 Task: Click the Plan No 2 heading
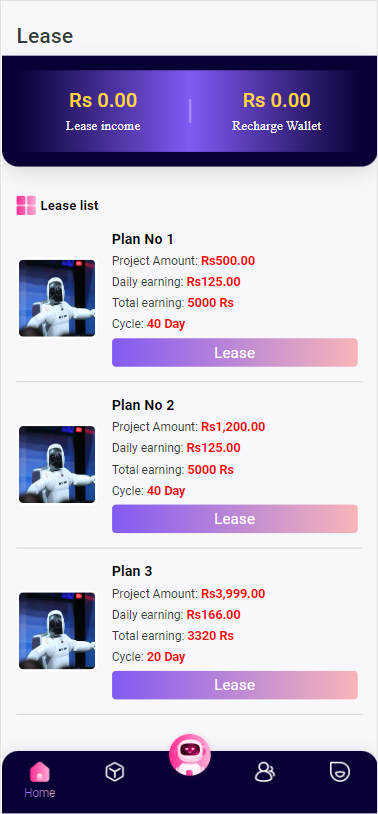(143, 405)
